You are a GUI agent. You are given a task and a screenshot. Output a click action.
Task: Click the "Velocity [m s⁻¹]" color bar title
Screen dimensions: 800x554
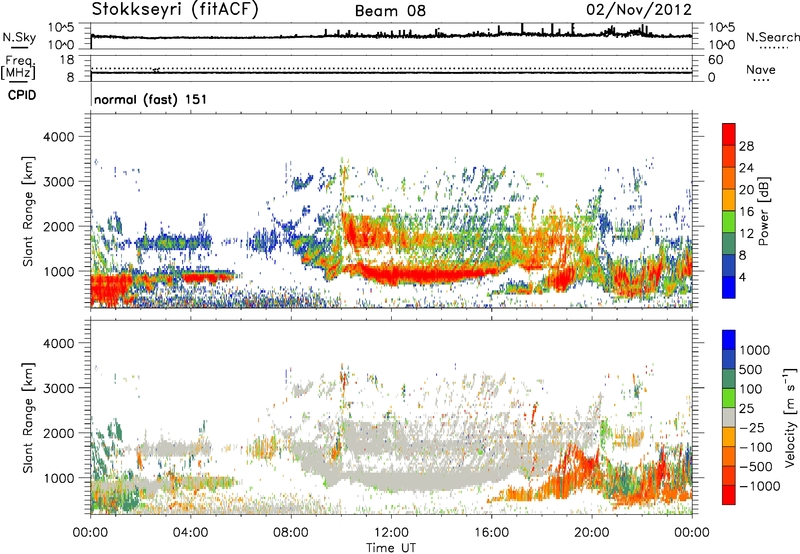pyautogui.click(x=790, y=417)
